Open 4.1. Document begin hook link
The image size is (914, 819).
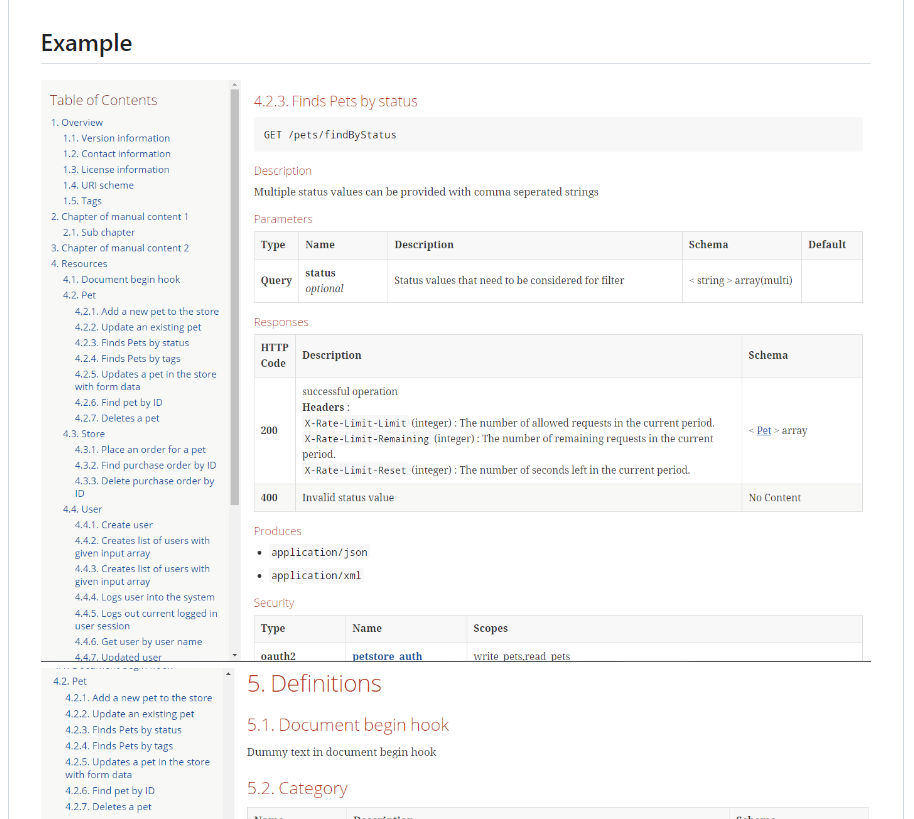coord(121,280)
